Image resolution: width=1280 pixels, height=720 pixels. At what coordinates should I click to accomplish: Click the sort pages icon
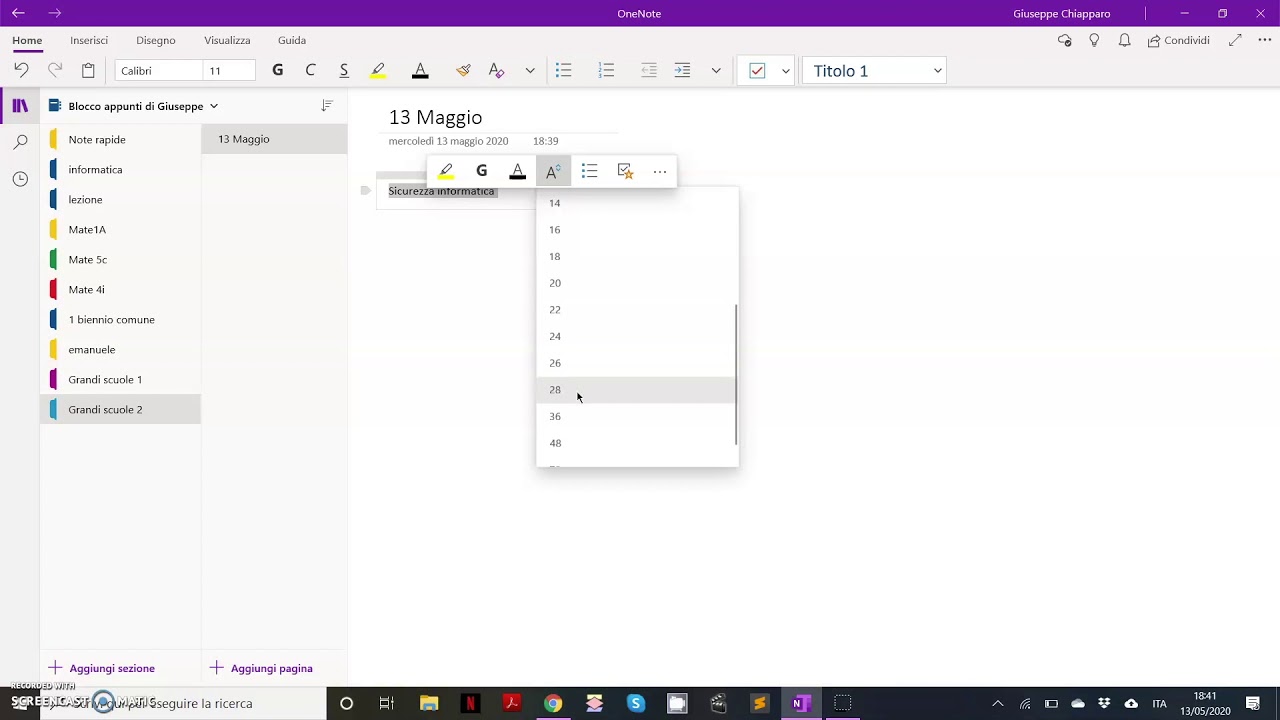pyautogui.click(x=326, y=105)
